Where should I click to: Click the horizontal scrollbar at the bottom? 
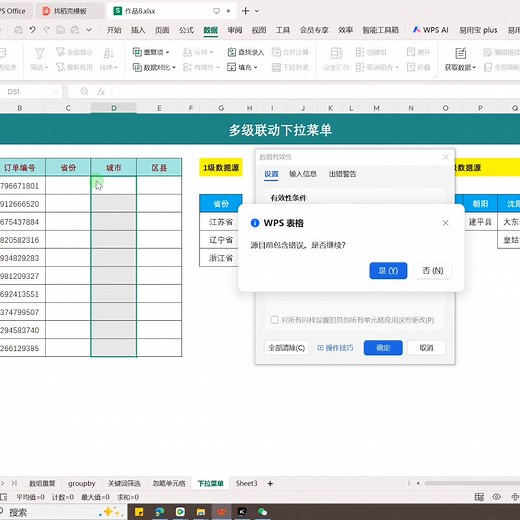(x=472, y=483)
